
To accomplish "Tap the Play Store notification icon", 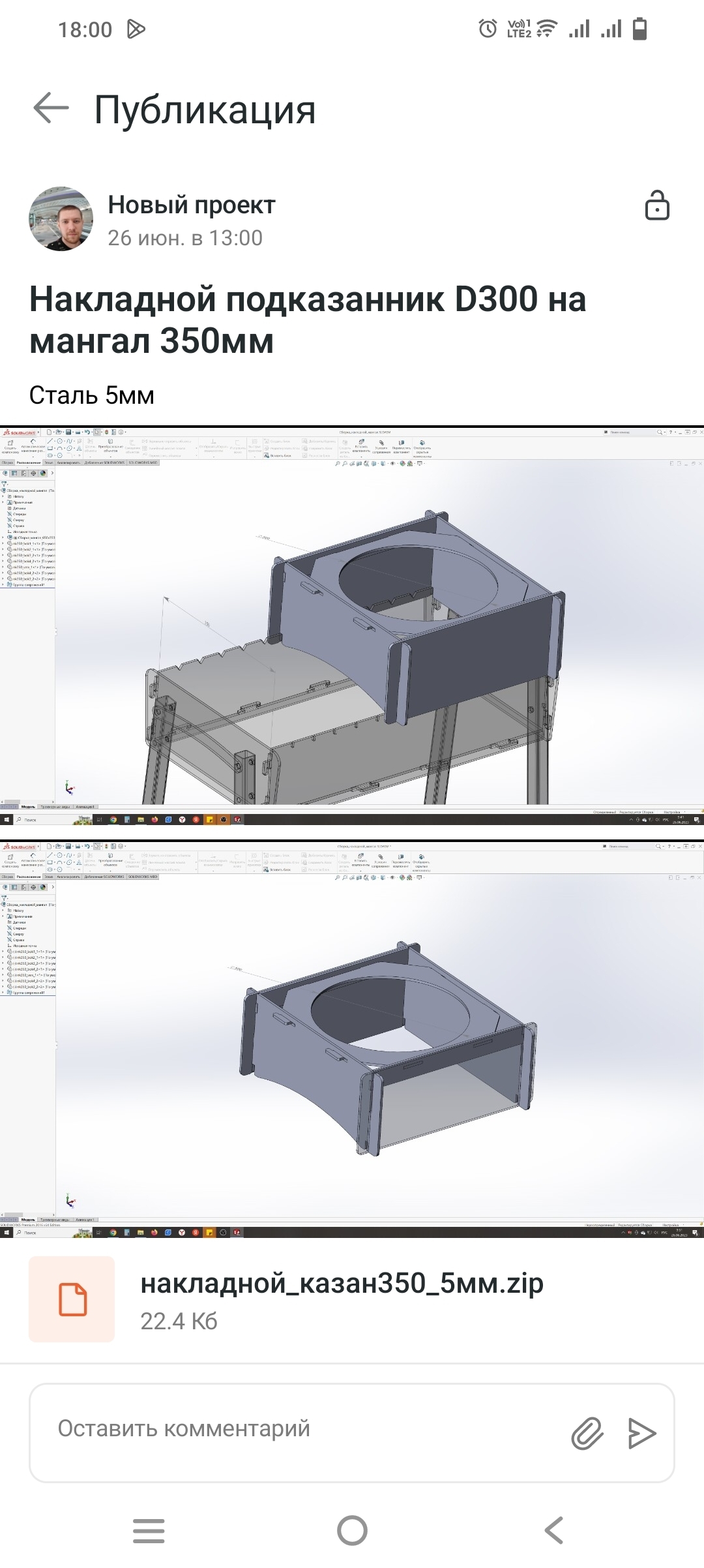I will click(136, 29).
